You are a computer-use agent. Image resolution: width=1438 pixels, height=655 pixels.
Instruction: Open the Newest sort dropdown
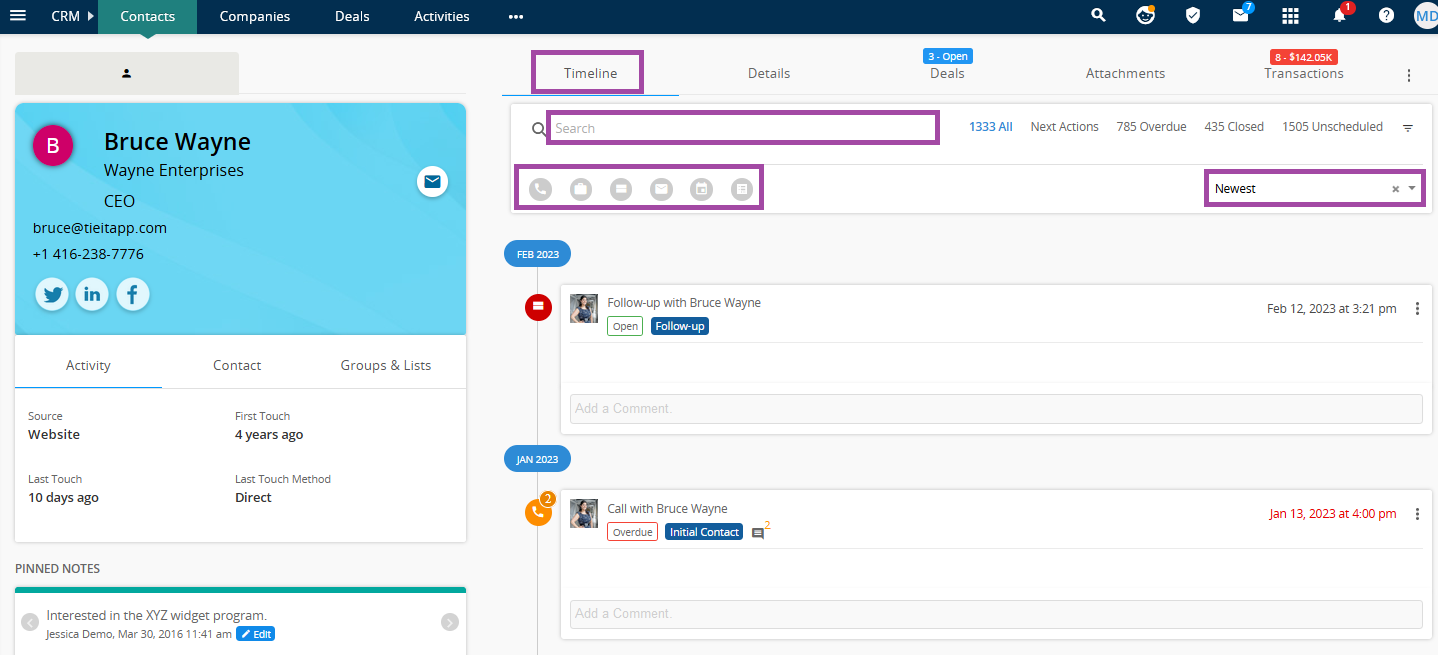click(1412, 189)
